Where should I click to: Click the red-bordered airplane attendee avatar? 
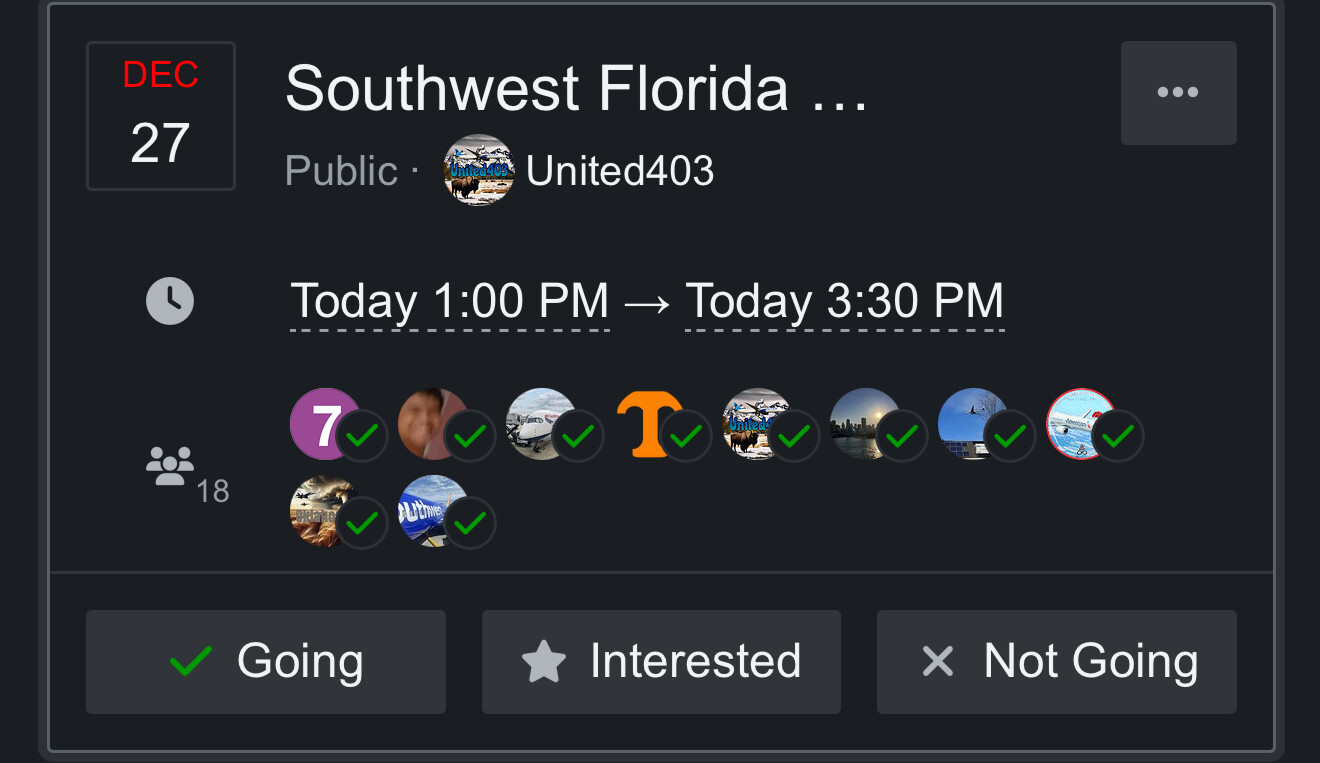click(x=1080, y=423)
